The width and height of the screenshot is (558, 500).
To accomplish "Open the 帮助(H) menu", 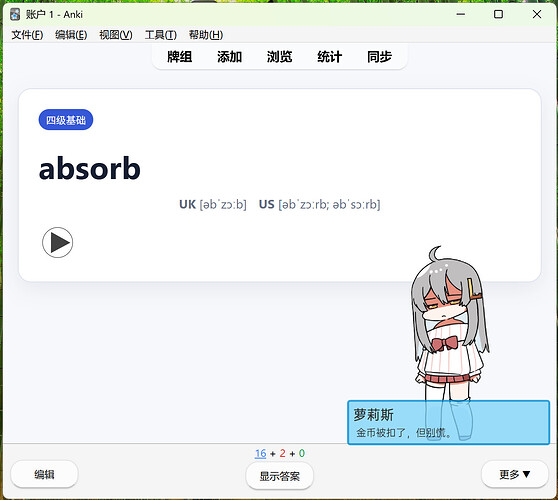I will click(206, 35).
